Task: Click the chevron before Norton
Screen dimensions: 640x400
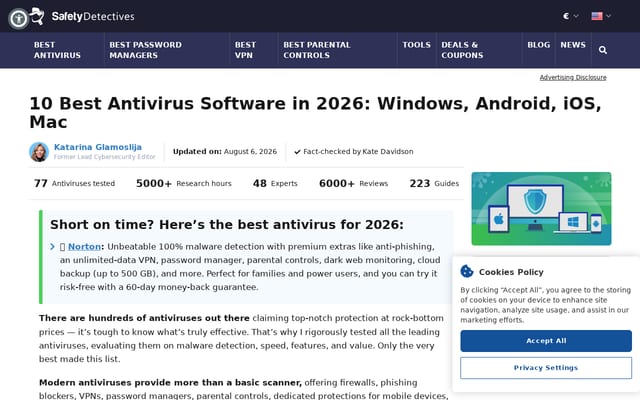Action: click(52, 247)
